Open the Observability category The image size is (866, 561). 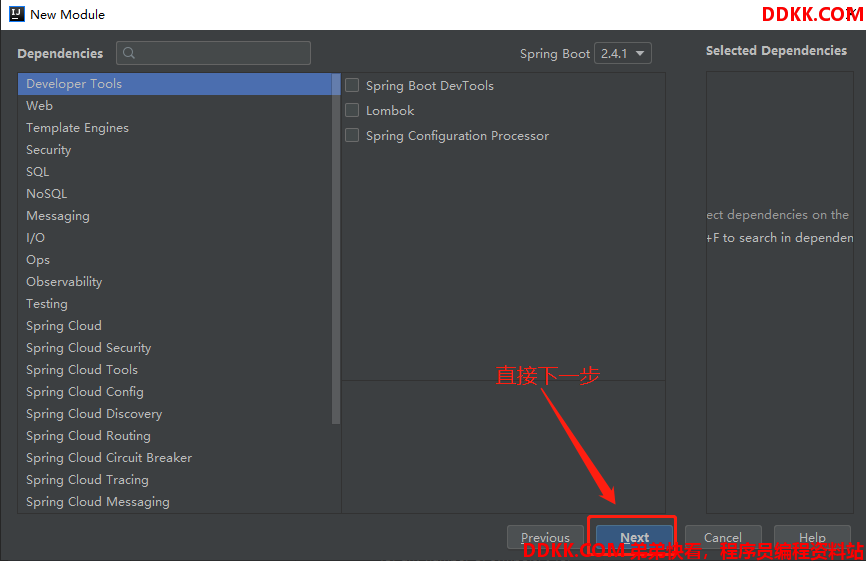pos(175,282)
